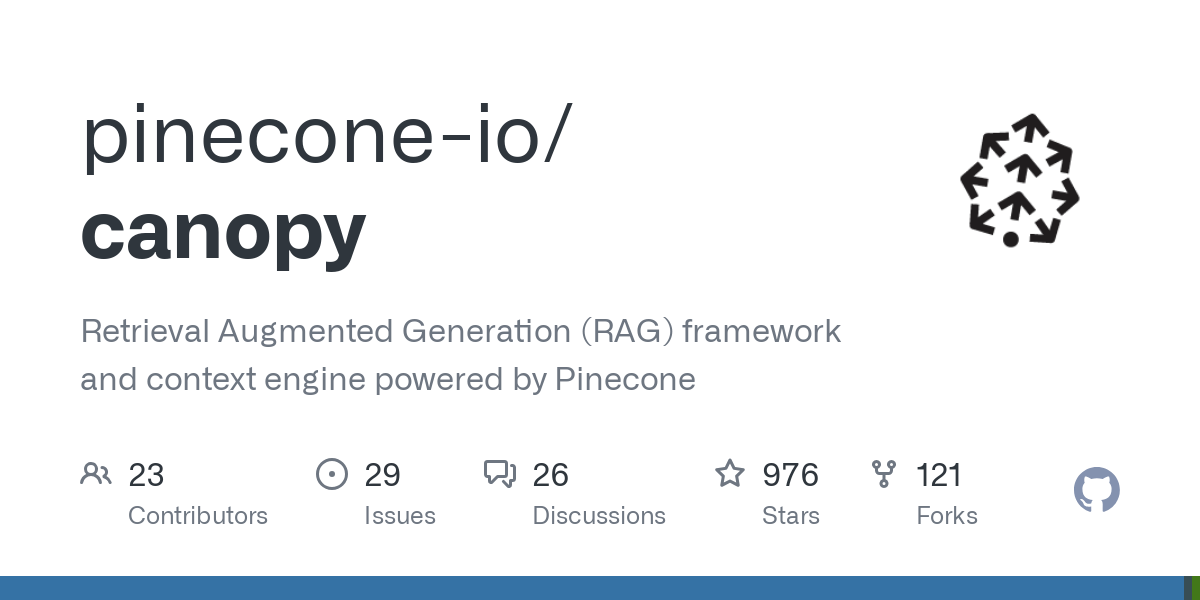Image resolution: width=1200 pixels, height=600 pixels.
Task: Click the Stars star icon
Action: (x=730, y=474)
